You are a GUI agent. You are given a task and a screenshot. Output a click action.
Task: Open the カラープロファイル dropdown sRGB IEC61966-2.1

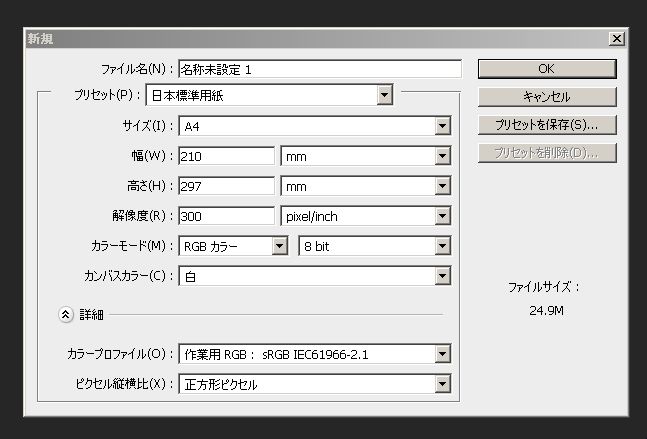pyautogui.click(x=315, y=354)
